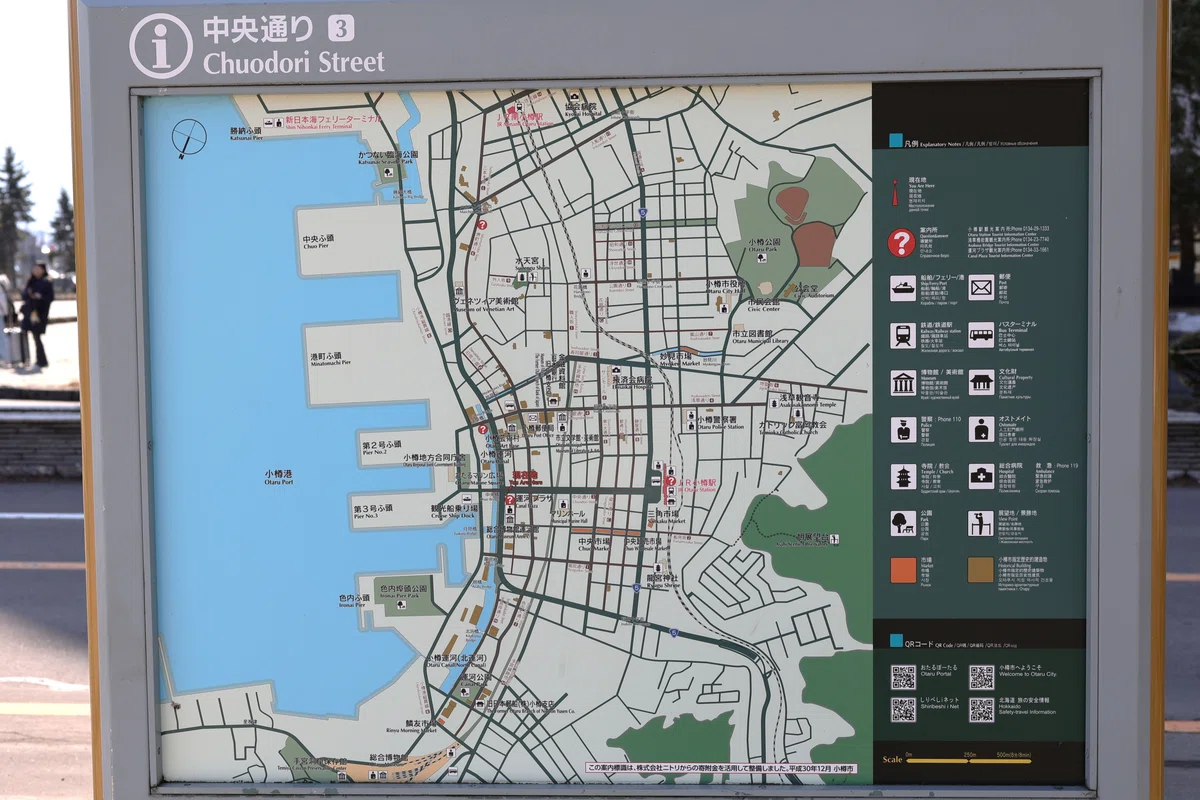This screenshot has height=800, width=1200.
Task: Select the View Point legend icon
Action: [x=981, y=523]
